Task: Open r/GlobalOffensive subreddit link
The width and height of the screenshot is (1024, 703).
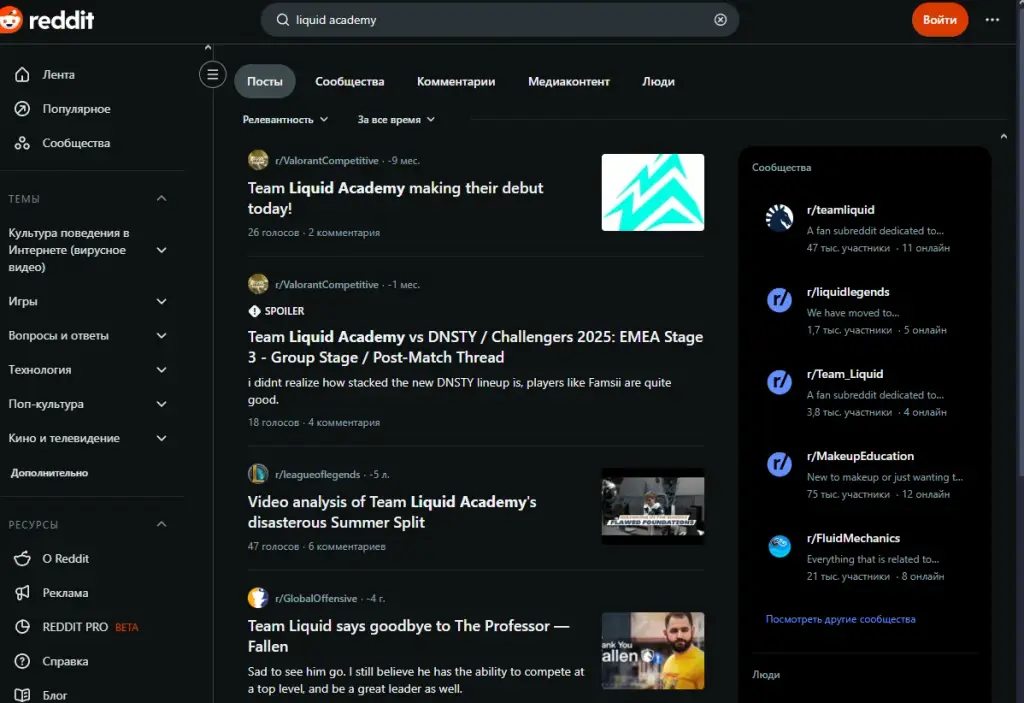Action: tap(316, 598)
